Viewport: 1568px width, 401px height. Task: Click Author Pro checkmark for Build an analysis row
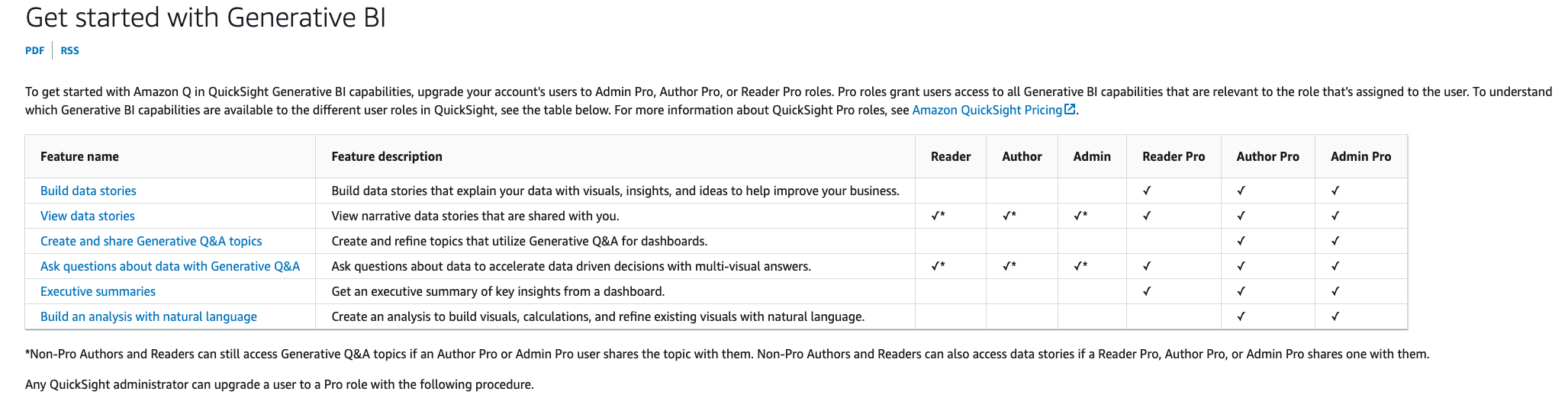point(1241,316)
